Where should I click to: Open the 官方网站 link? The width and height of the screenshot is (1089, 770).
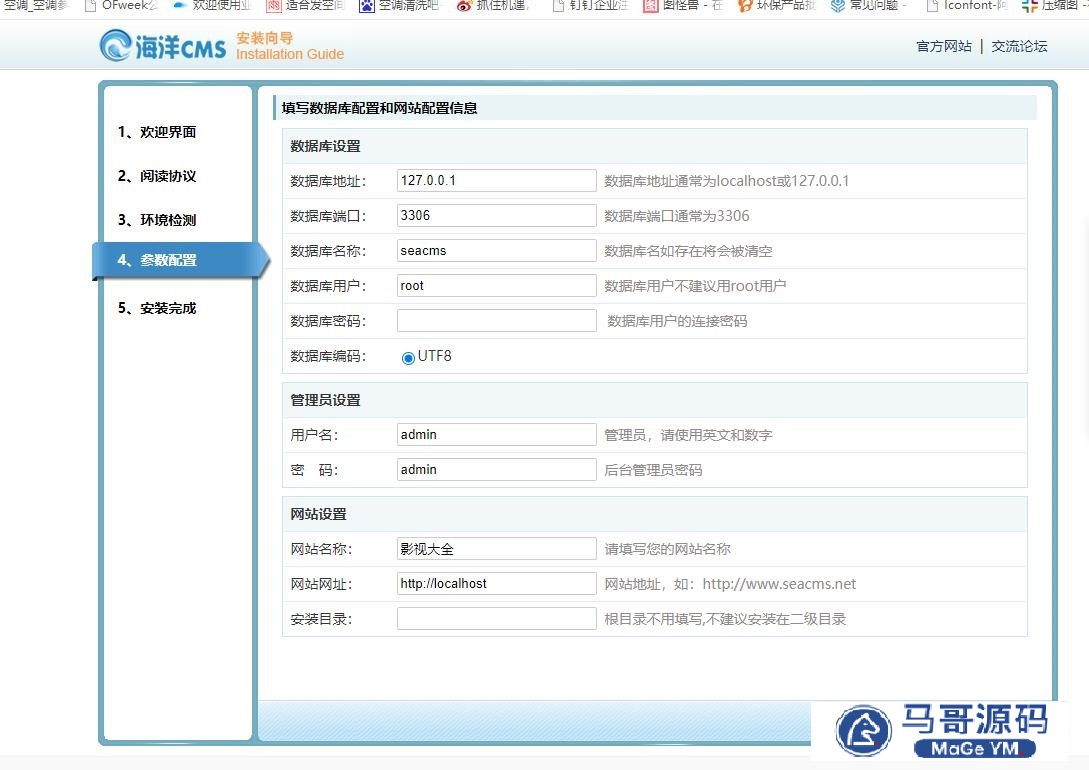click(944, 47)
